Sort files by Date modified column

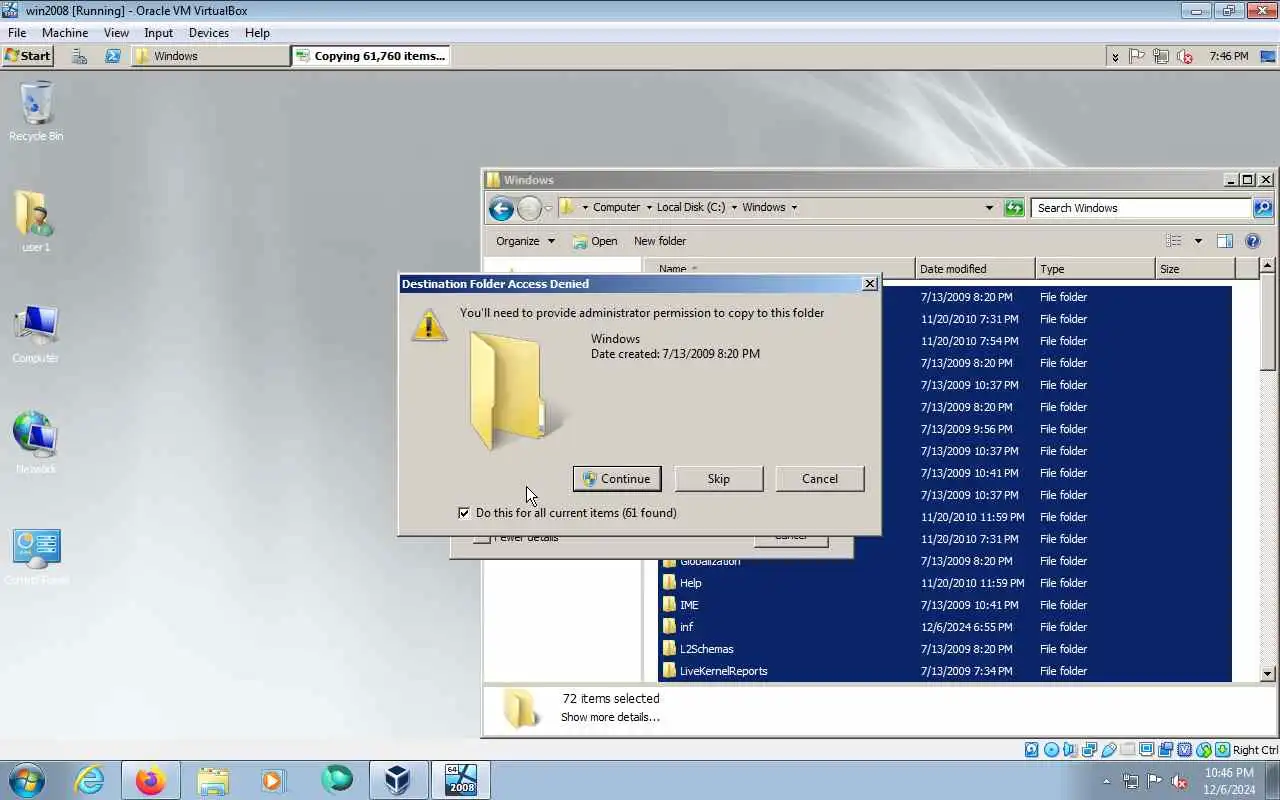(x=975, y=269)
